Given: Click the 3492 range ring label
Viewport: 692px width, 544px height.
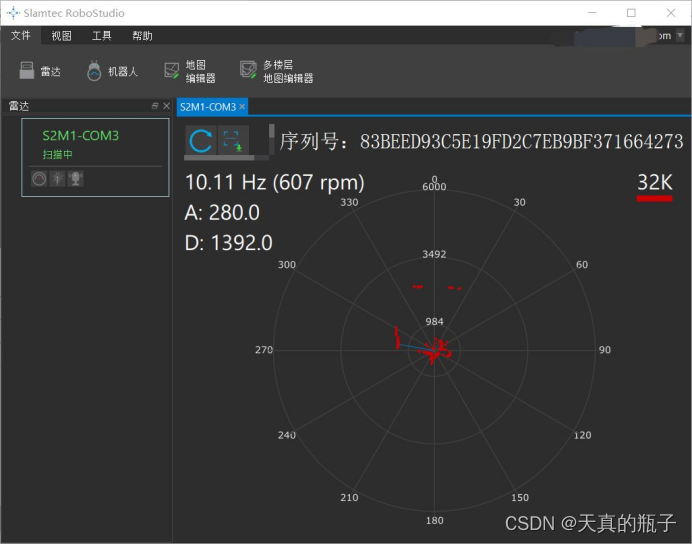Looking at the screenshot, I should point(434,254).
